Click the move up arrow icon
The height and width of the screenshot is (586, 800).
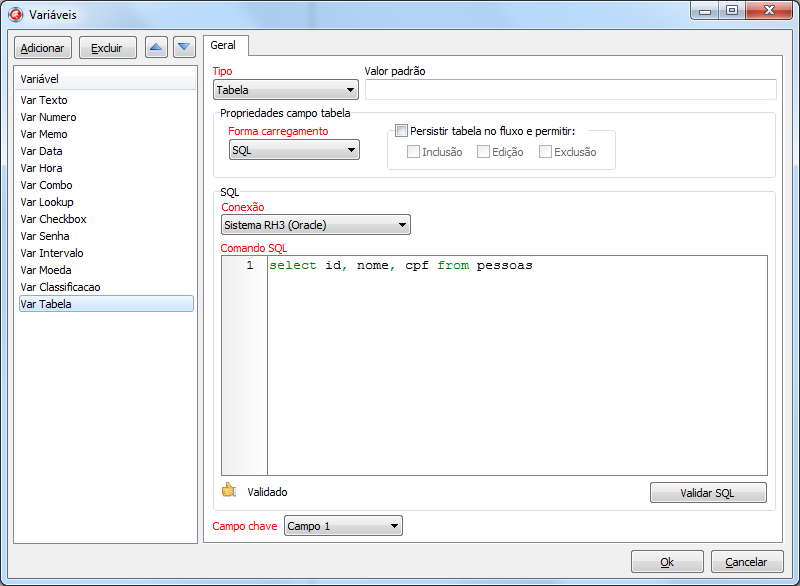pos(156,47)
